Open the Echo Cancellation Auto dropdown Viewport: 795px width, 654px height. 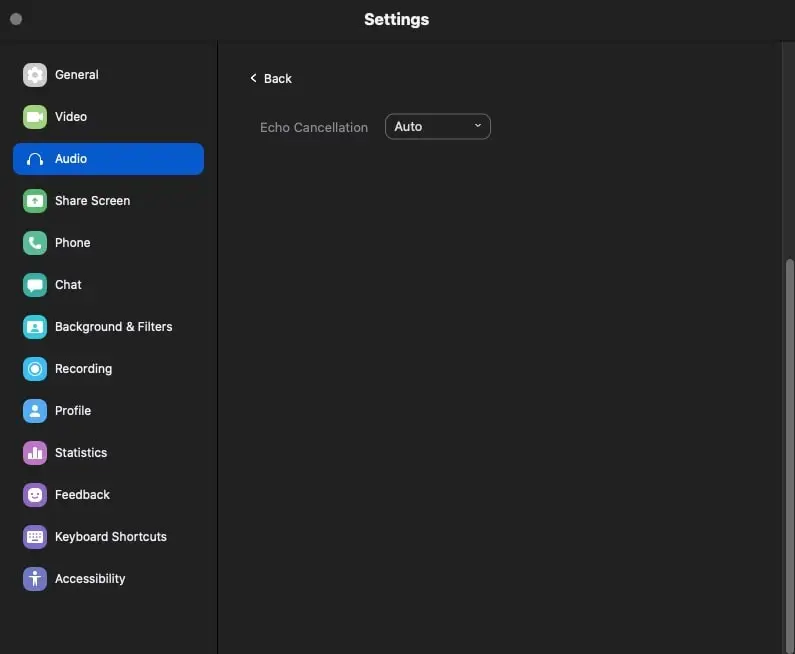click(x=438, y=127)
